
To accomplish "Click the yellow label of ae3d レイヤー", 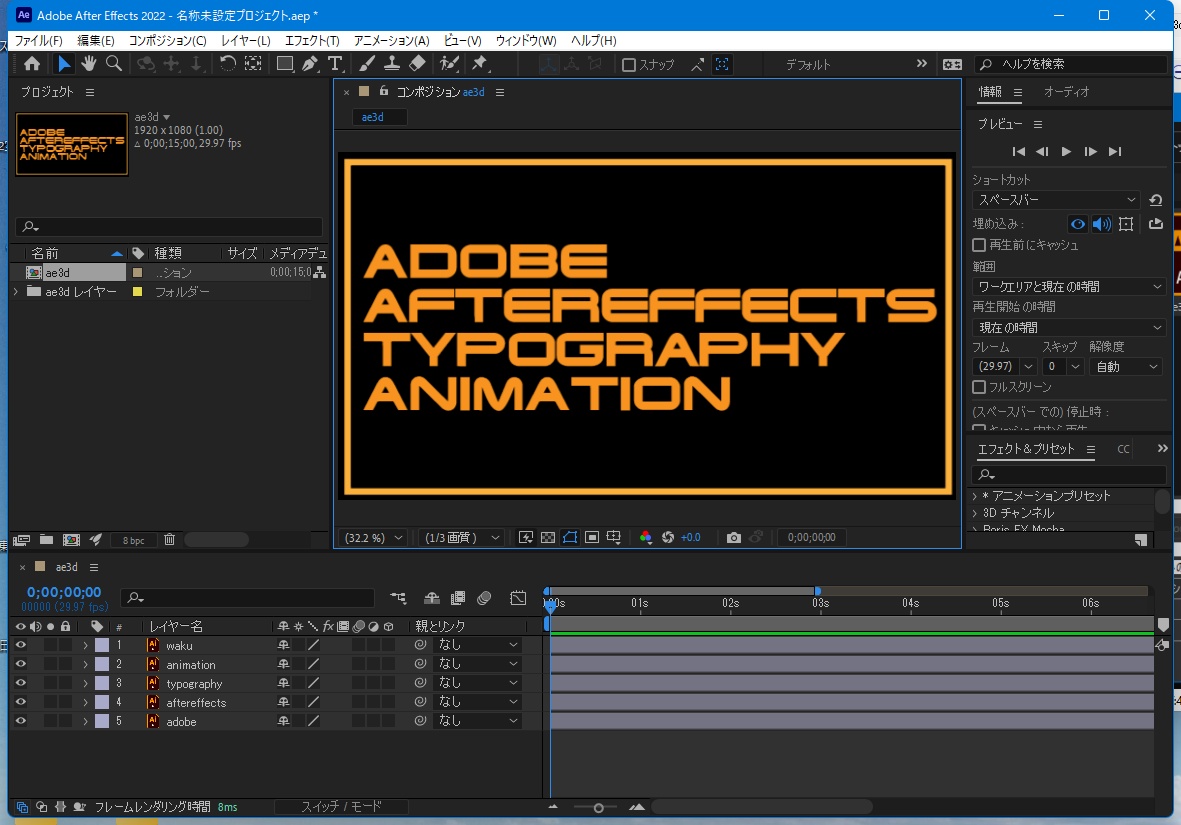I will pos(137,292).
